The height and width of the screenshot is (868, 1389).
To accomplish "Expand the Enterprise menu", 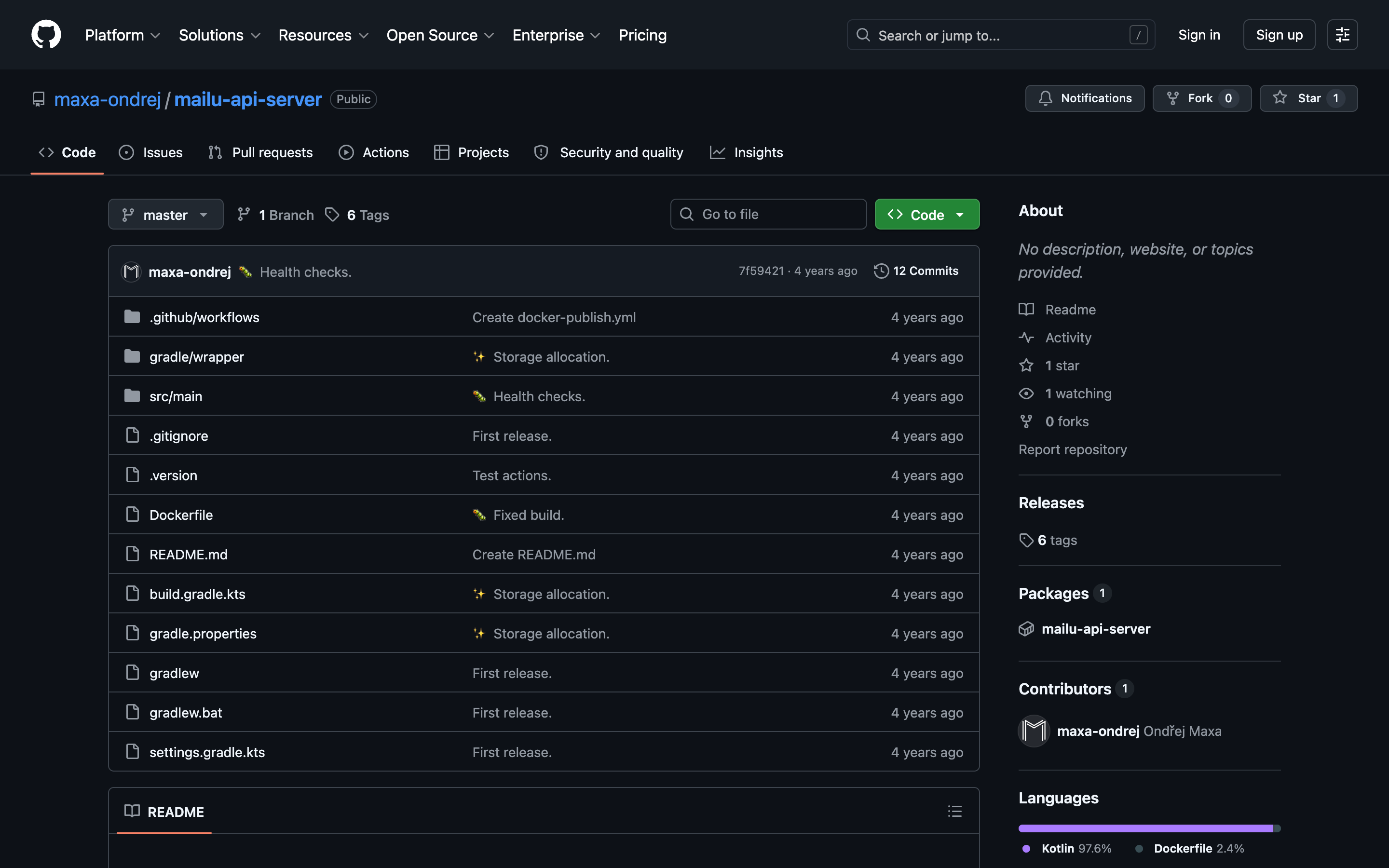I will (x=556, y=35).
